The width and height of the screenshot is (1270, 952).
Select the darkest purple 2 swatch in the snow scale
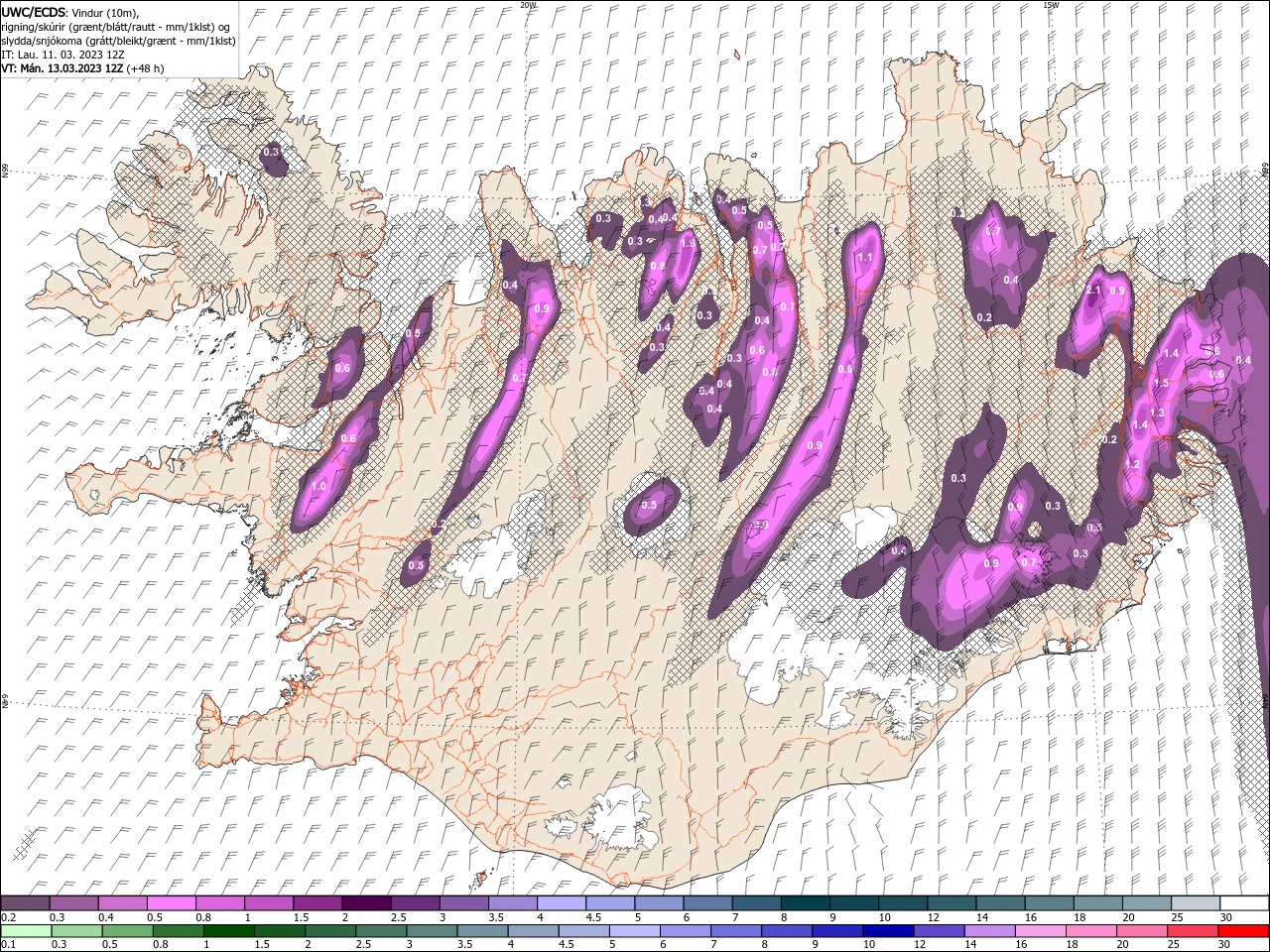367,903
